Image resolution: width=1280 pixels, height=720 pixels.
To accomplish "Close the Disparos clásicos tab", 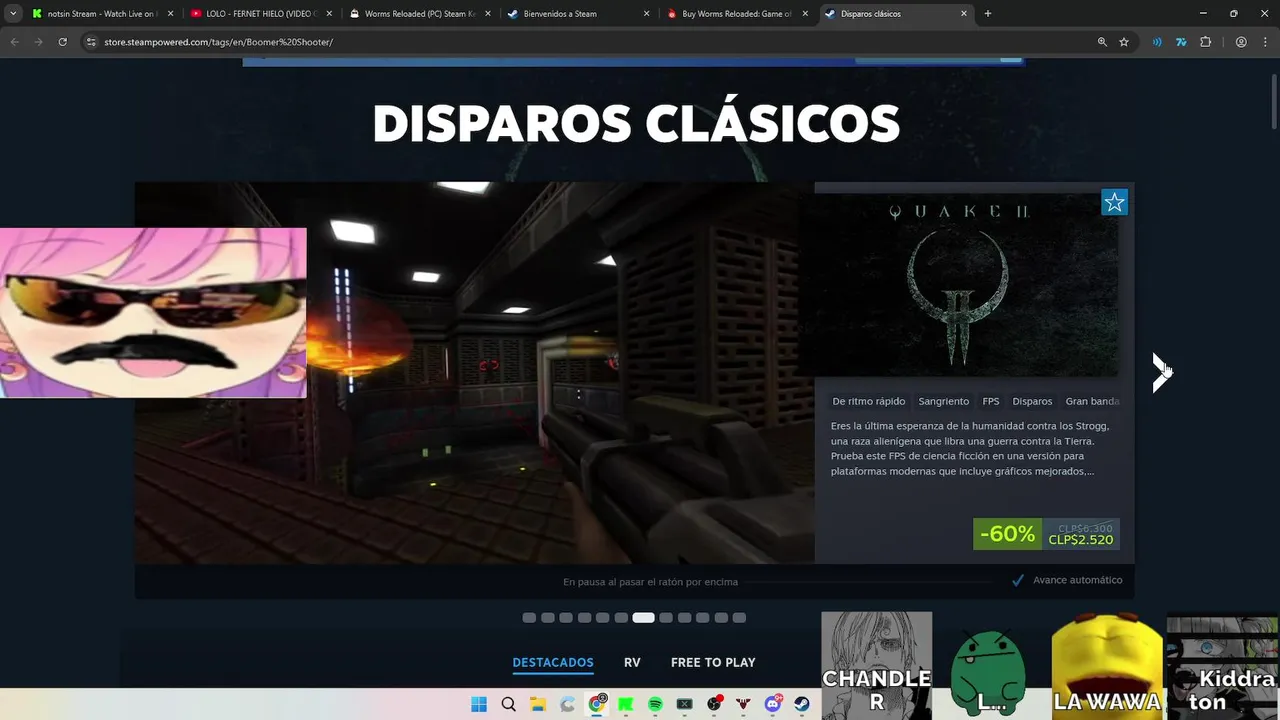I will tap(964, 14).
